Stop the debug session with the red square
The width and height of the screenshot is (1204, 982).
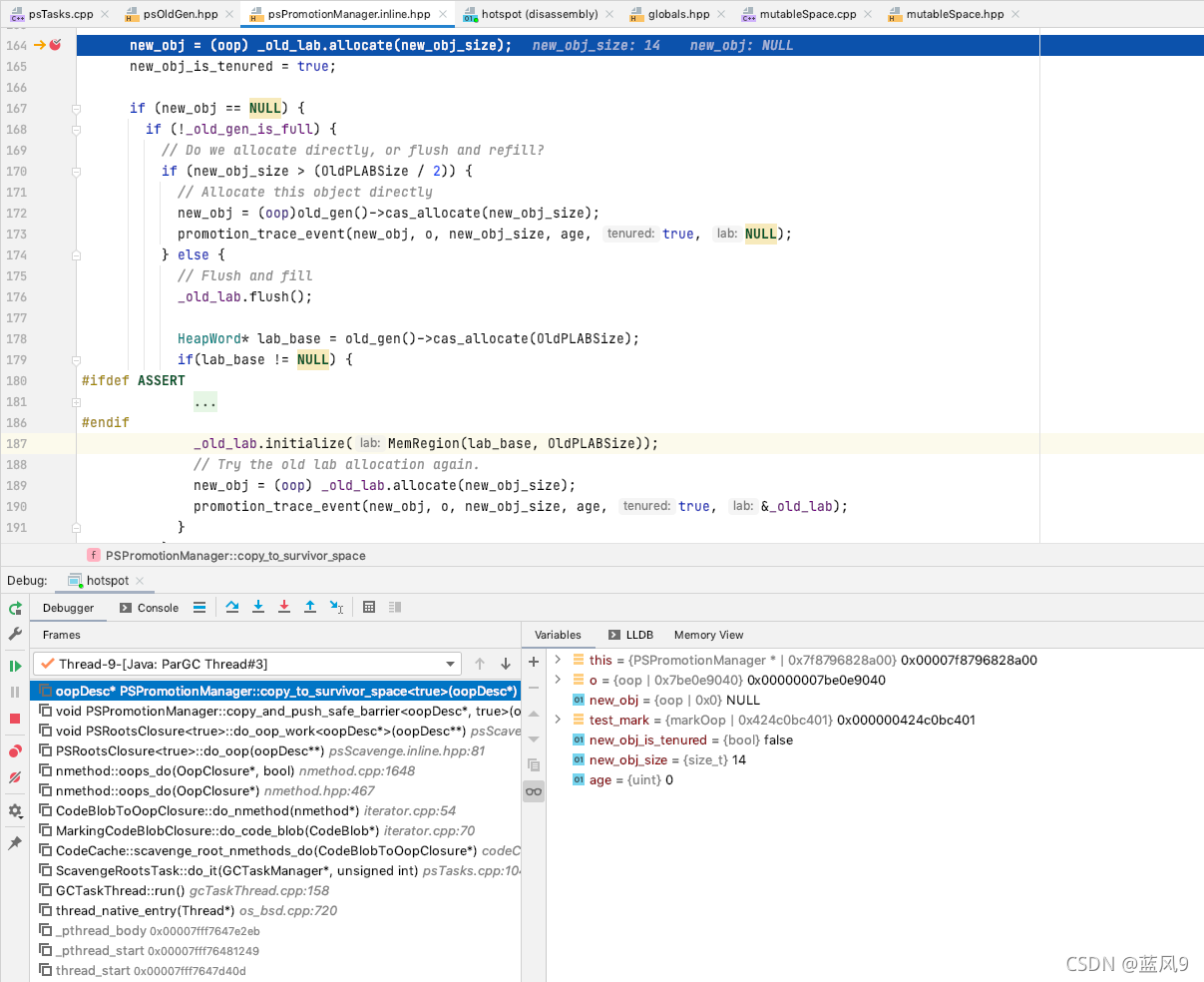click(x=14, y=720)
